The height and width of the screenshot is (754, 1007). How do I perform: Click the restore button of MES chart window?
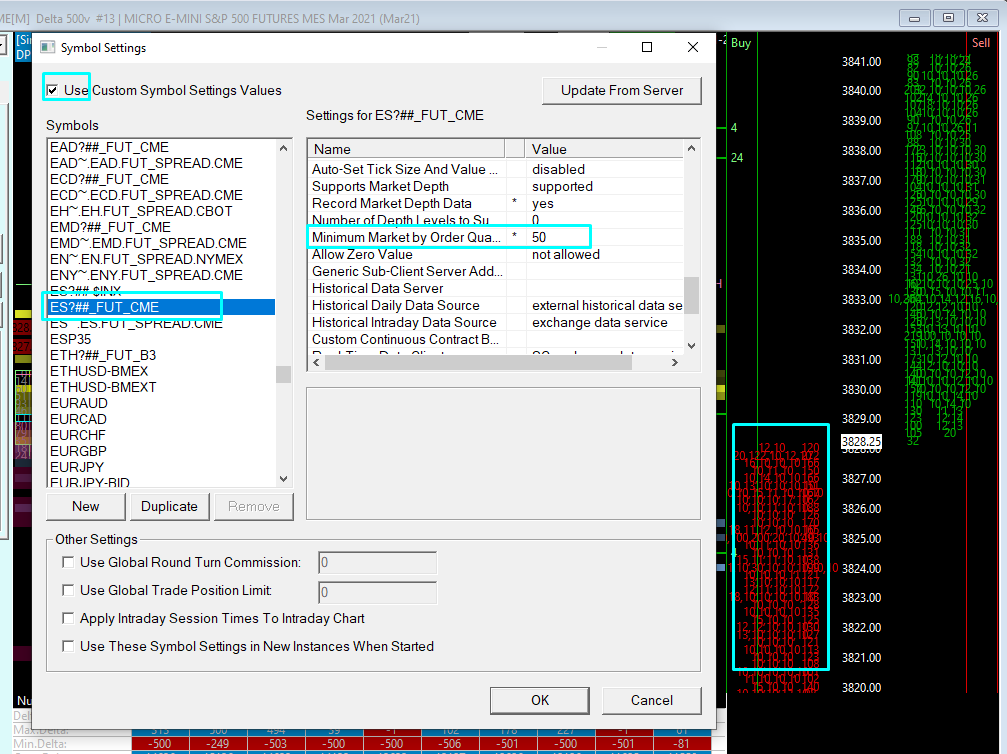tap(948, 18)
